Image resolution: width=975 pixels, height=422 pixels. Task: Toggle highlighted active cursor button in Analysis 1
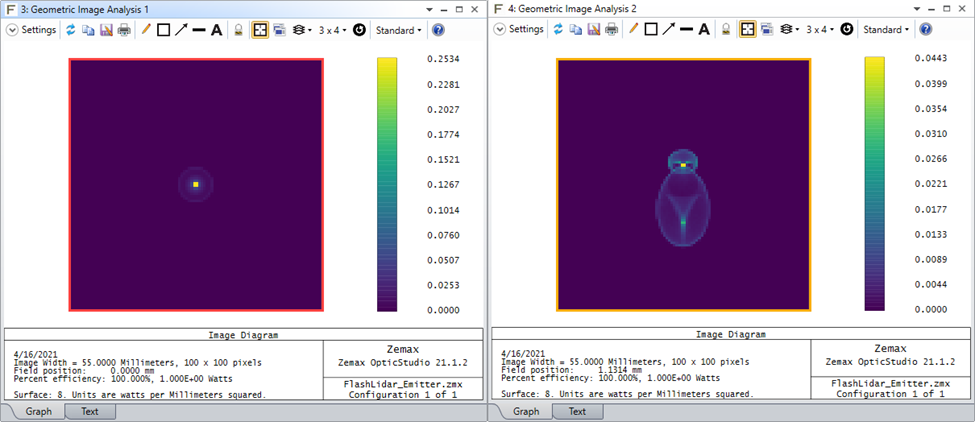260,30
